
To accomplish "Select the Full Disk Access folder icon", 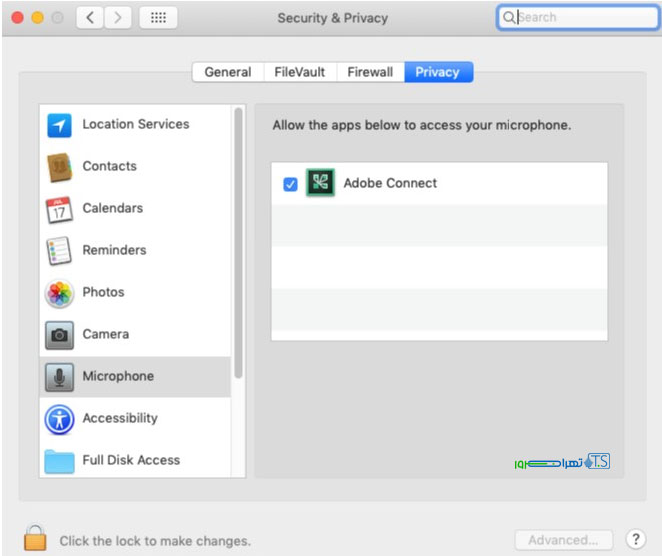I will tap(60, 461).
